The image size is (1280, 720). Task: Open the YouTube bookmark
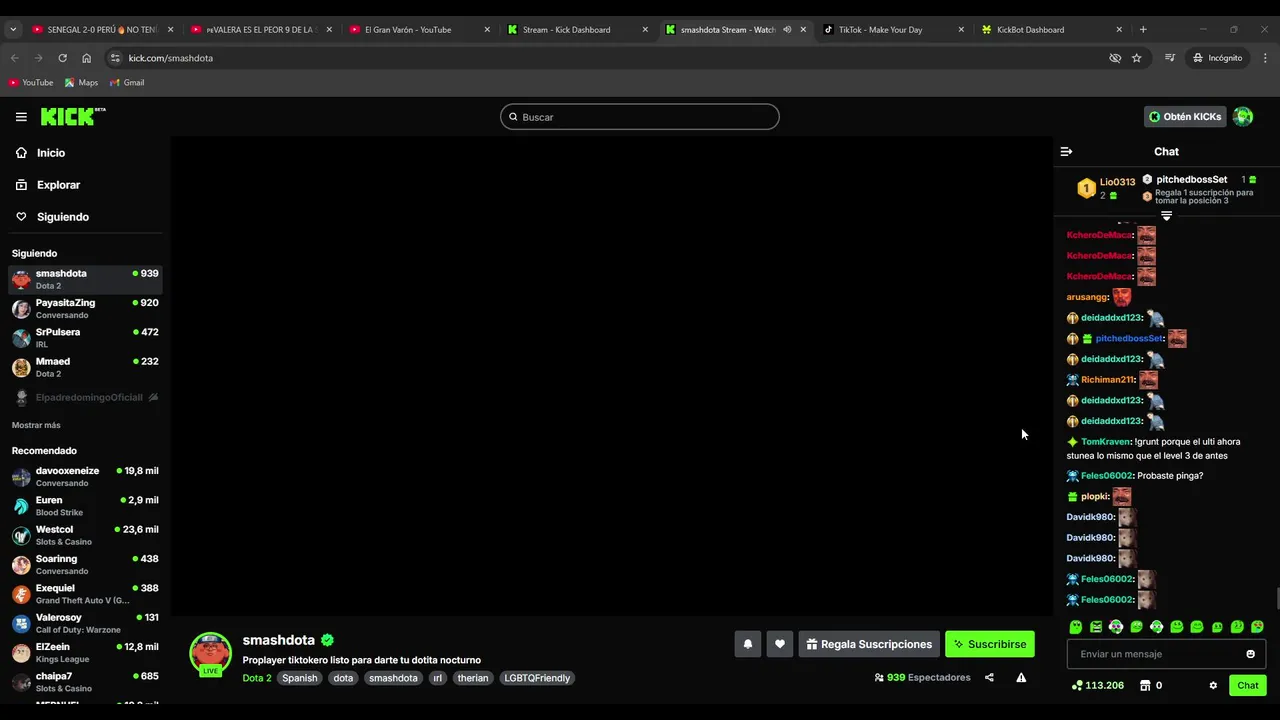pyautogui.click(x=31, y=82)
